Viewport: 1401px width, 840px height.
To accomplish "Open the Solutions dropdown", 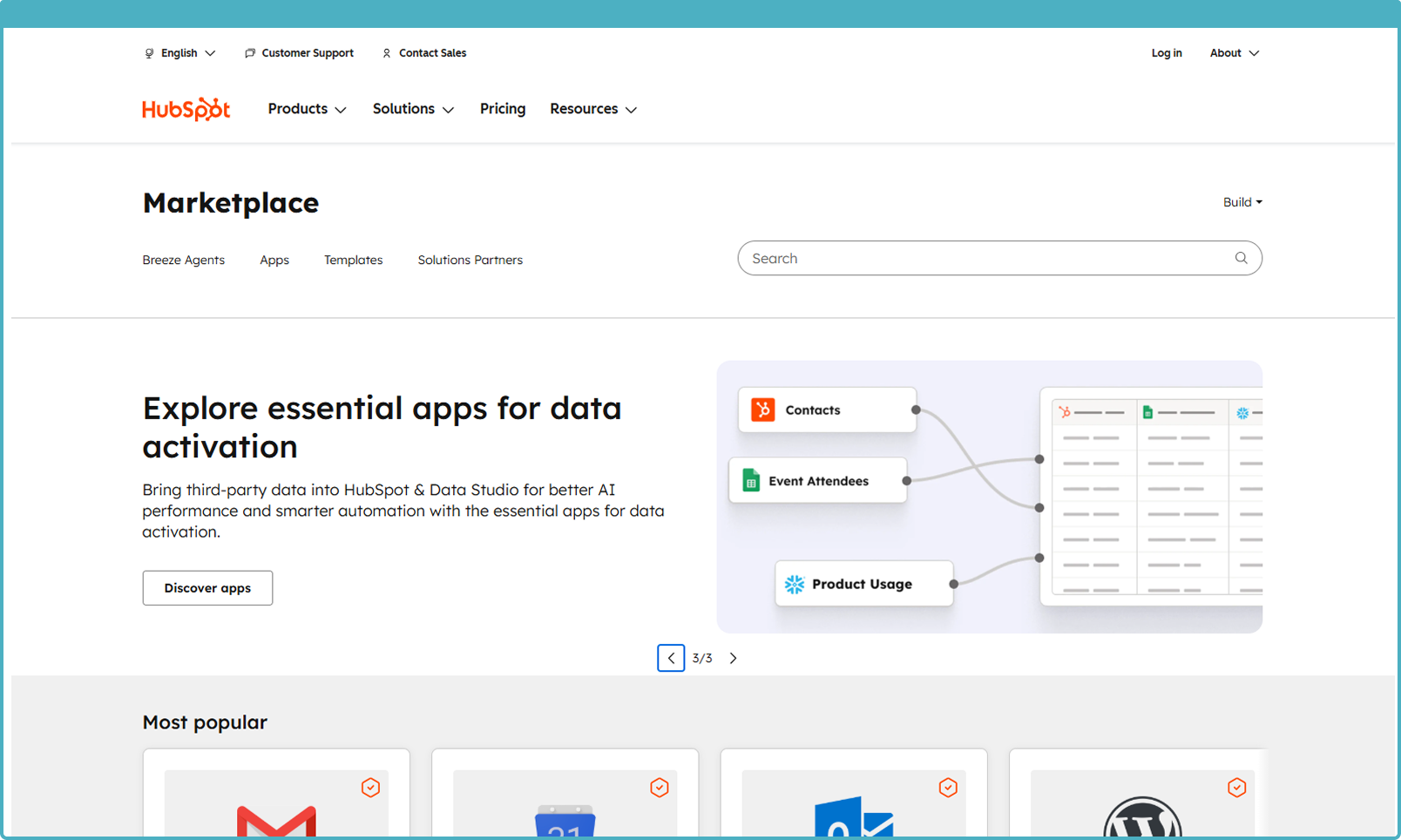I will pyautogui.click(x=413, y=109).
